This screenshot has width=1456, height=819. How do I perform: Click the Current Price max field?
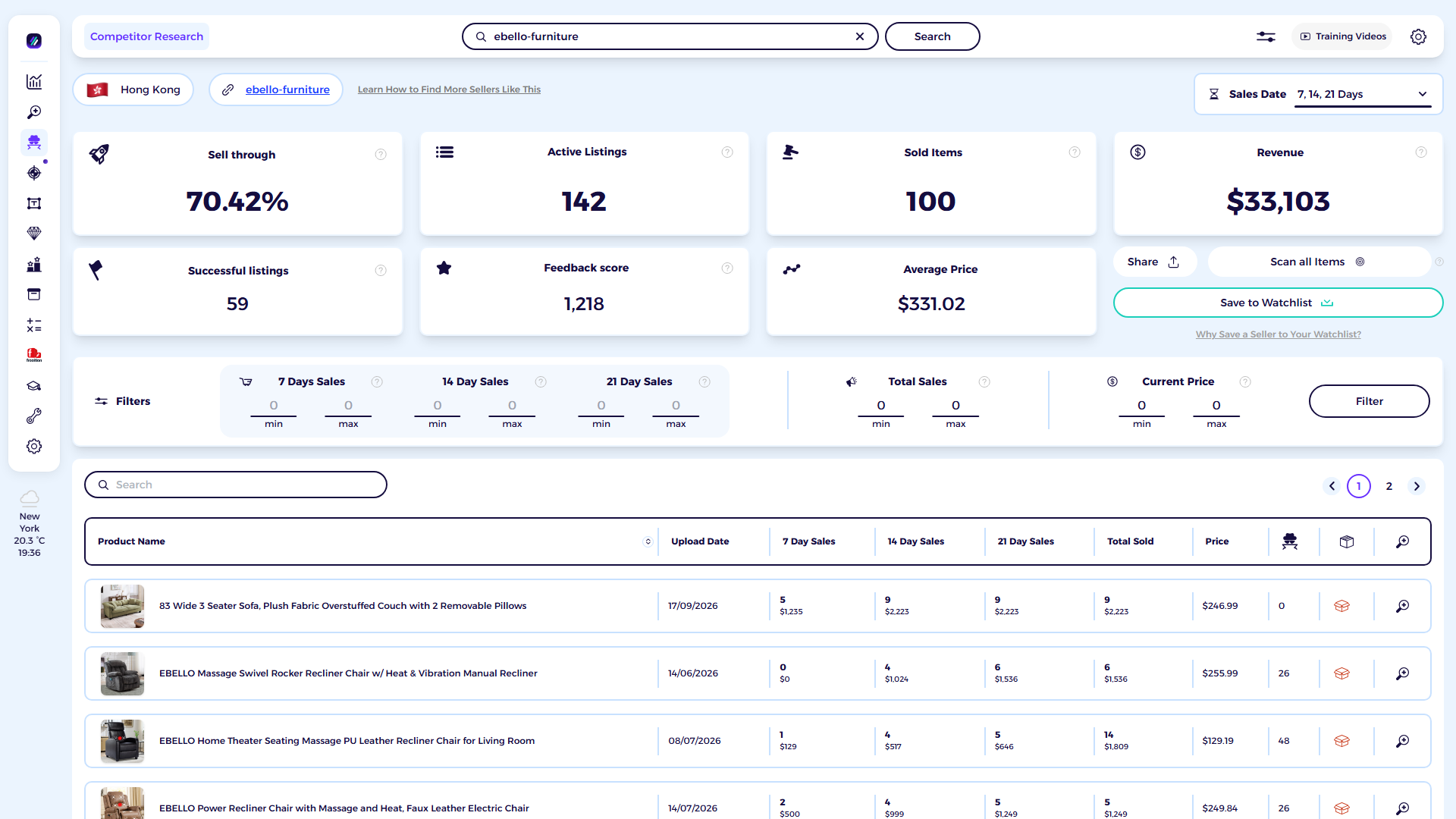(x=1216, y=406)
